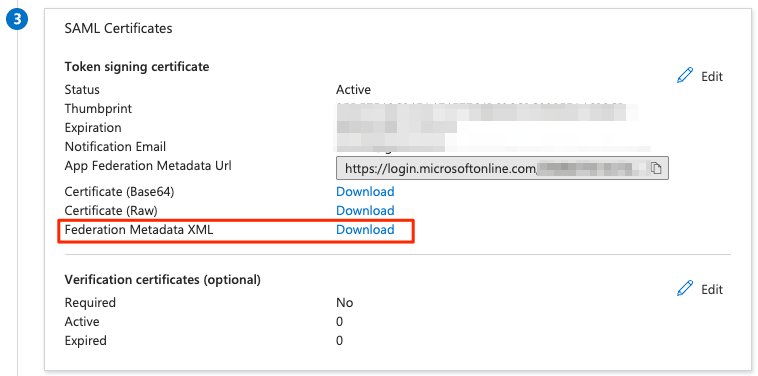Click the blurred Expiration value
The image size is (758, 376).
click(396, 128)
